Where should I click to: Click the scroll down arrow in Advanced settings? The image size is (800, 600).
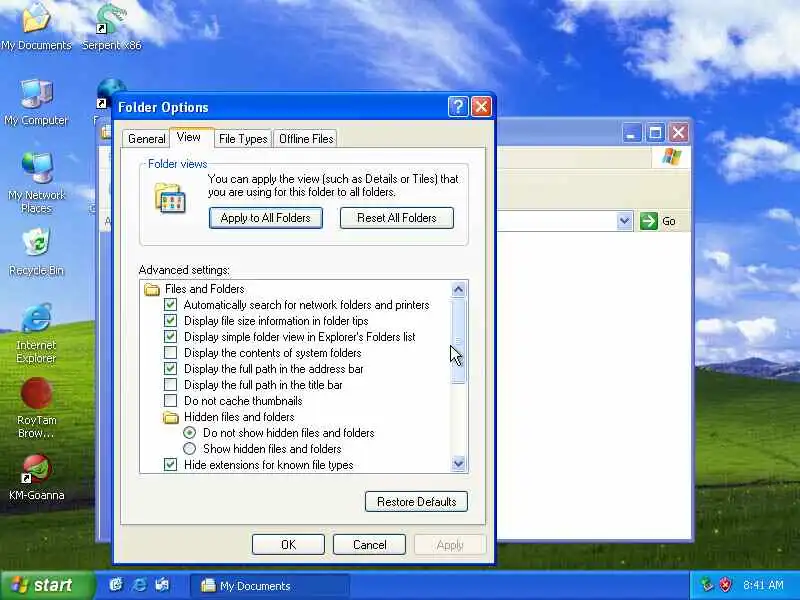coord(458,464)
